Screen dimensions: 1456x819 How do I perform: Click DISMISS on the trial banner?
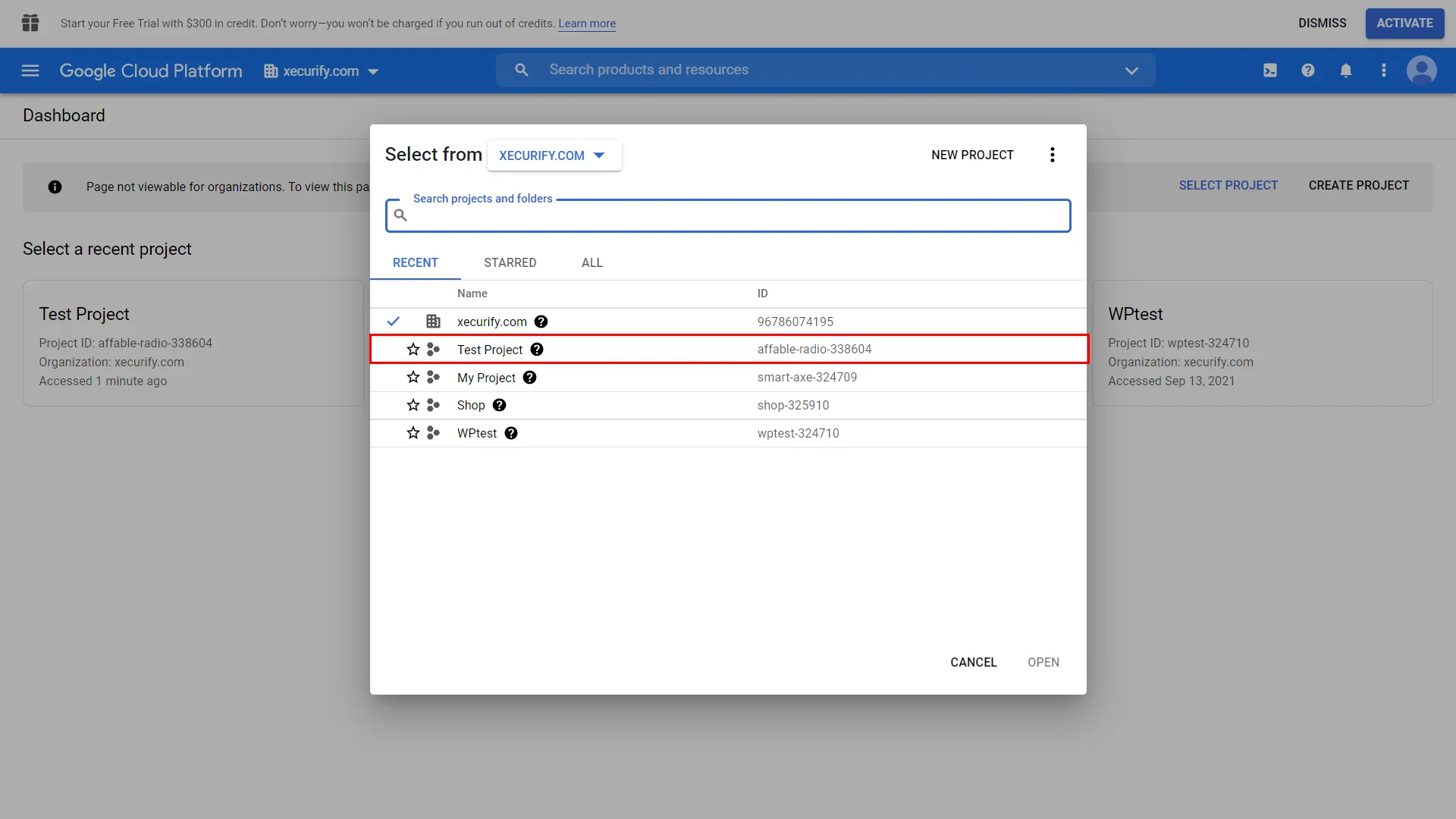pos(1323,24)
